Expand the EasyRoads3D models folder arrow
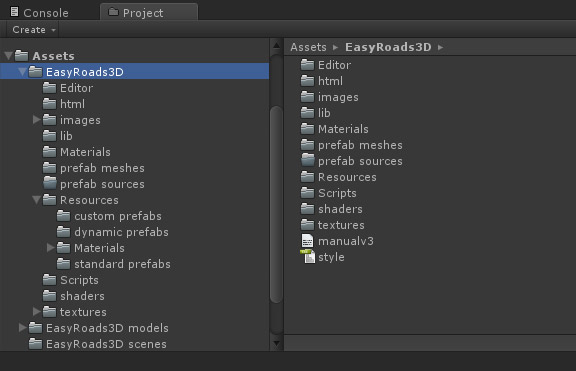576x371 pixels. coord(22,328)
